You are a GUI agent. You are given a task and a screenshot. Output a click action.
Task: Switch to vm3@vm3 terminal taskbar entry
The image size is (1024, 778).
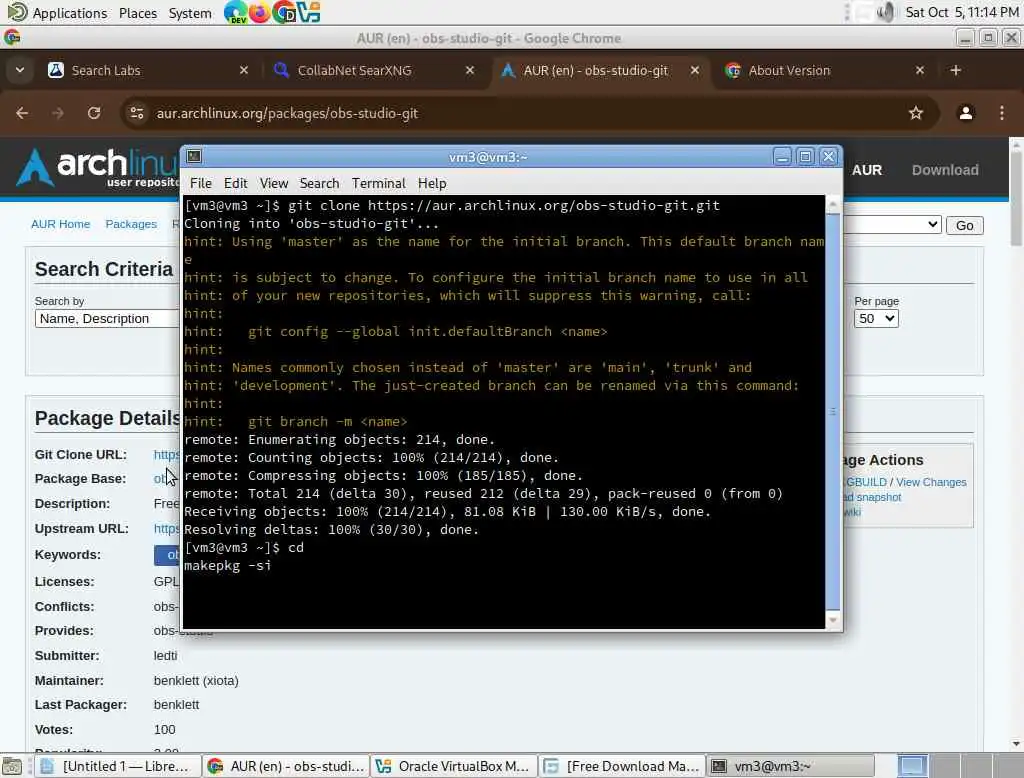pyautogui.click(x=790, y=766)
